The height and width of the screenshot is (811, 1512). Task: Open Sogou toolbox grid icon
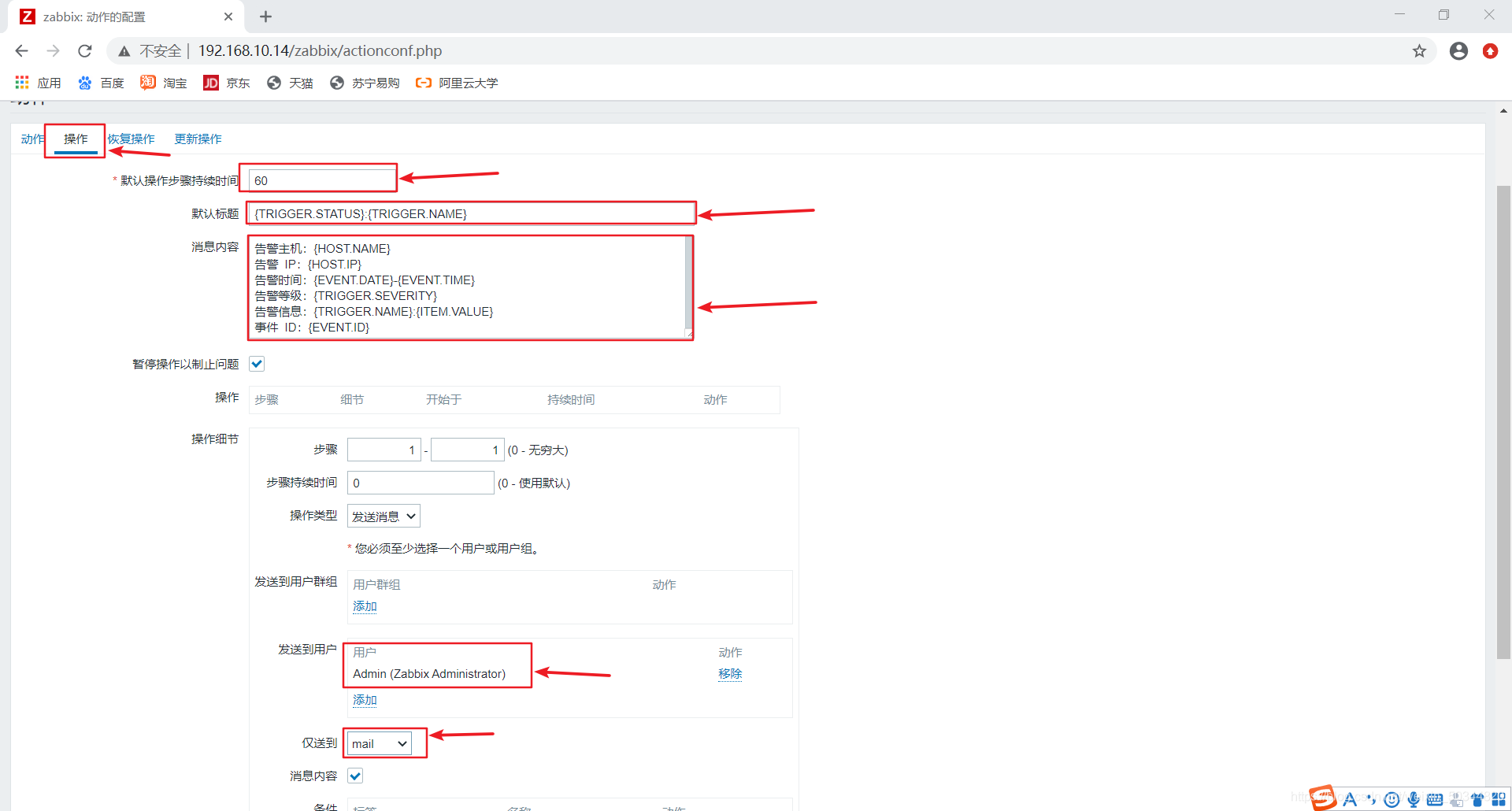coord(1499,799)
